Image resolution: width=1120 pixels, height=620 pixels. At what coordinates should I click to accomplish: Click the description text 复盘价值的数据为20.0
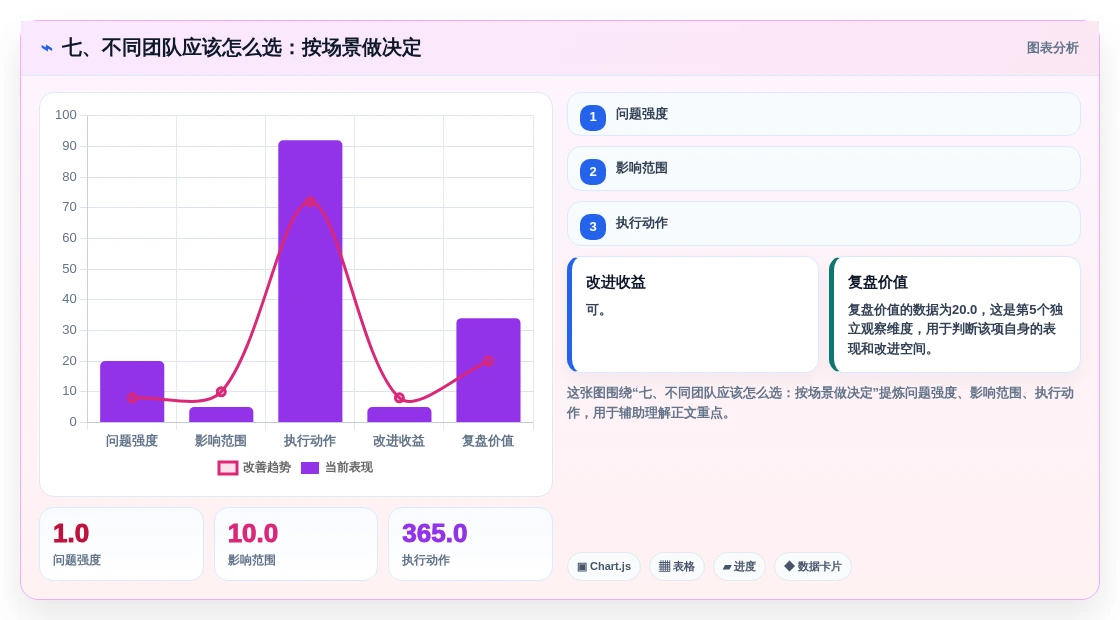955,329
